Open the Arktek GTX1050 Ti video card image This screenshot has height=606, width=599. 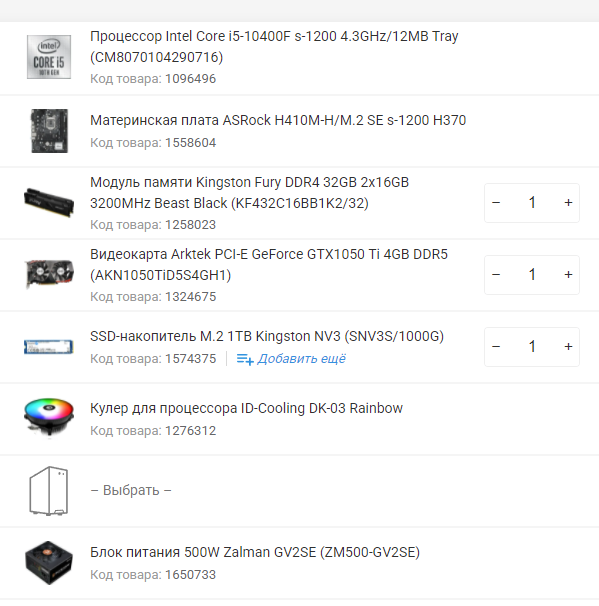point(49,274)
